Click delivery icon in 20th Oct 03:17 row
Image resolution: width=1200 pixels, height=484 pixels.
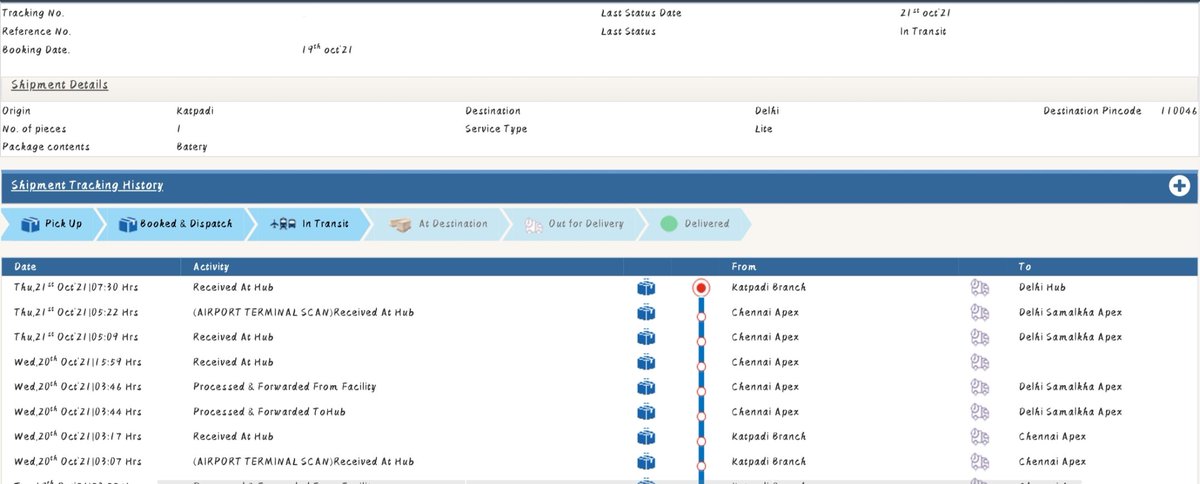pos(979,437)
